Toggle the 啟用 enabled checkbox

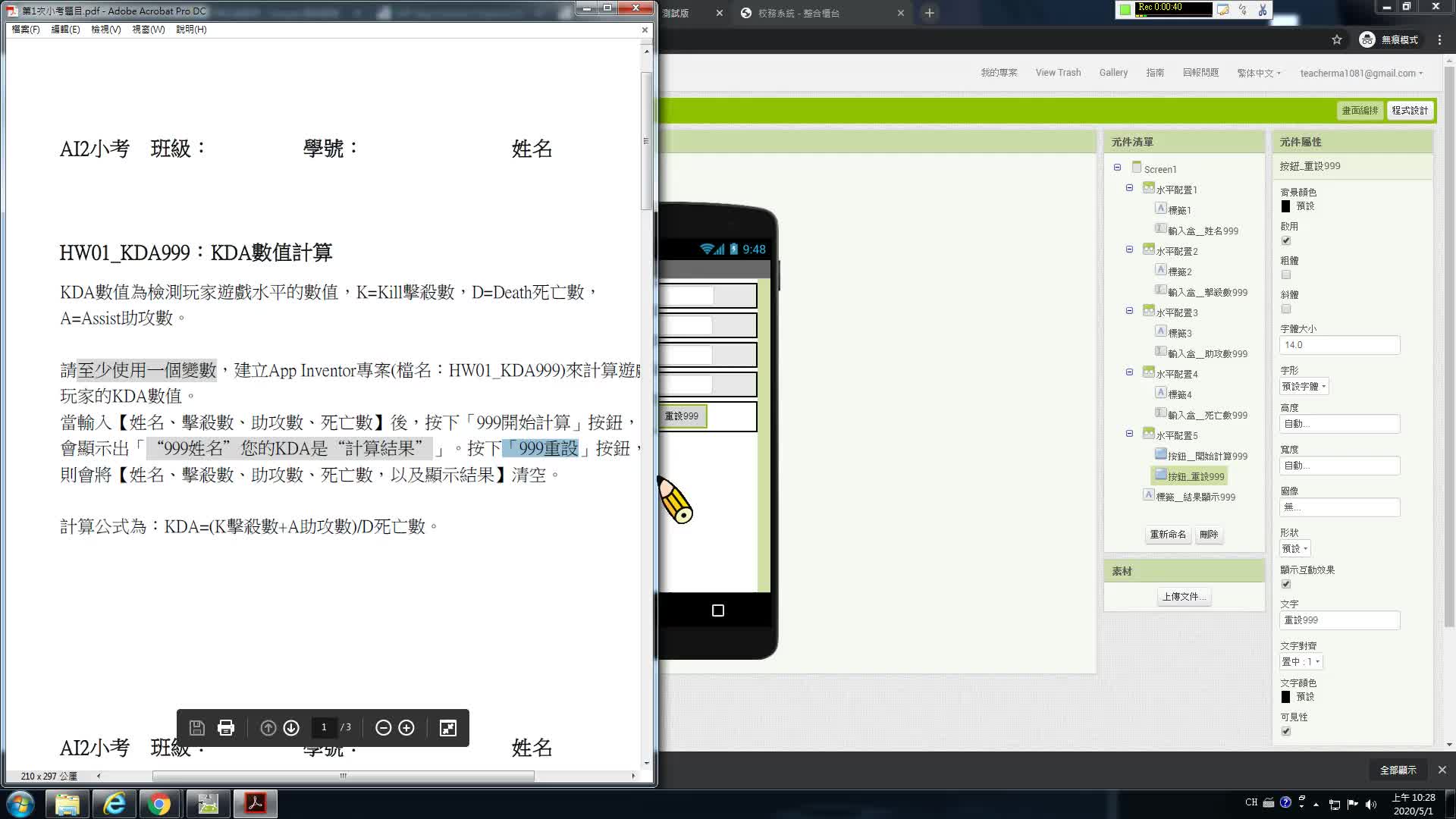1286,240
